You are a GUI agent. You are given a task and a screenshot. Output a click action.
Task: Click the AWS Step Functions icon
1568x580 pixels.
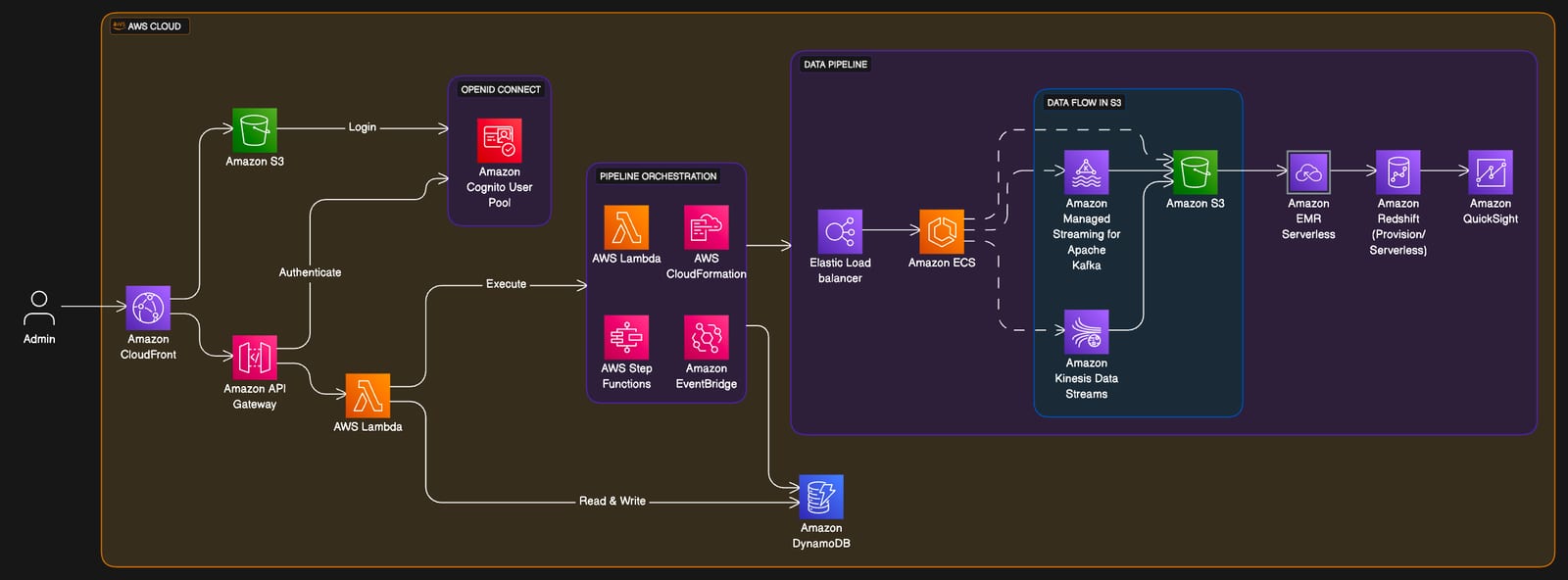[626, 337]
